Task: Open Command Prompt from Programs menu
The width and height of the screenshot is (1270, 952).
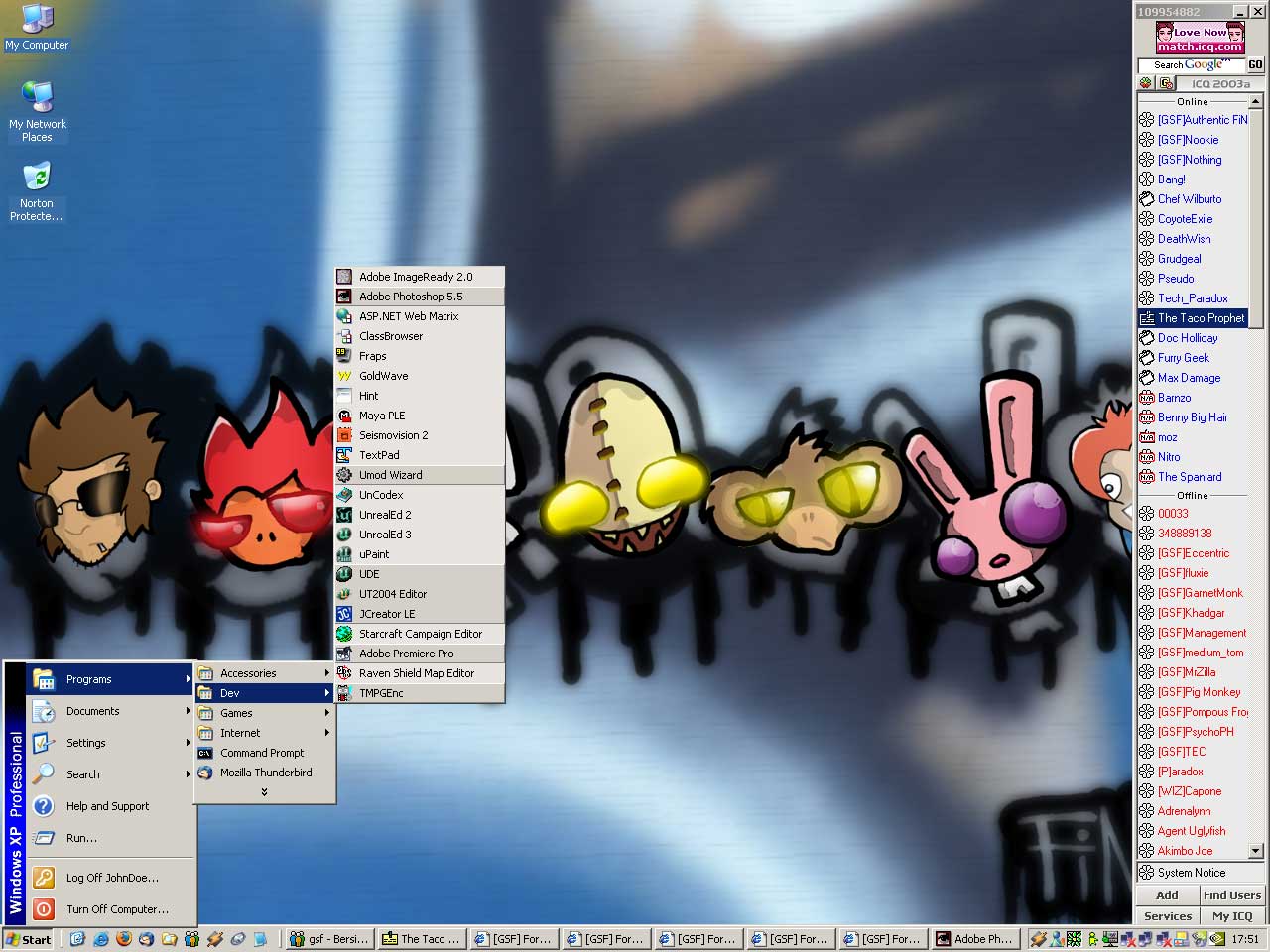Action: pyautogui.click(x=265, y=753)
